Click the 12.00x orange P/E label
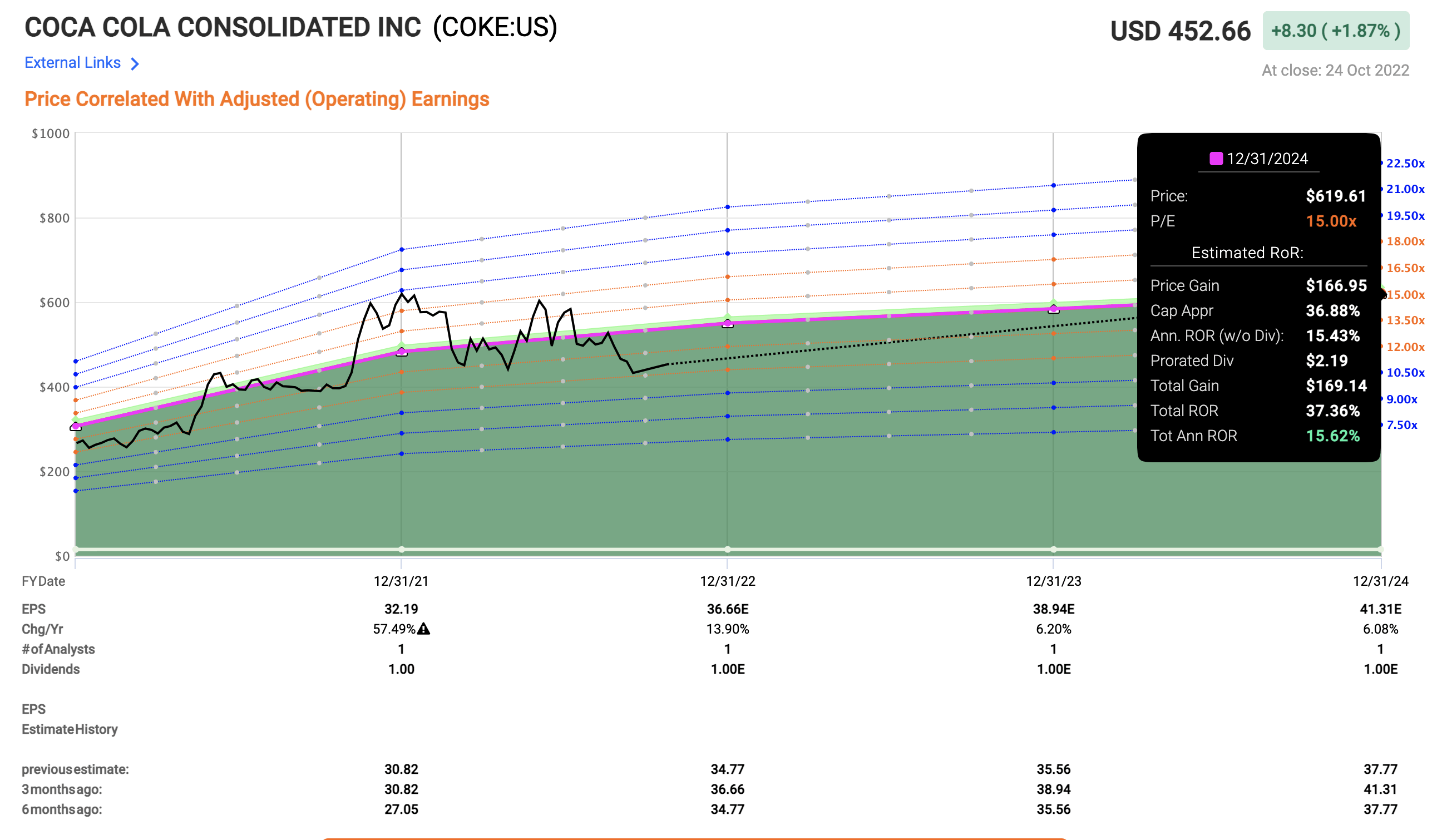 coord(1405,347)
